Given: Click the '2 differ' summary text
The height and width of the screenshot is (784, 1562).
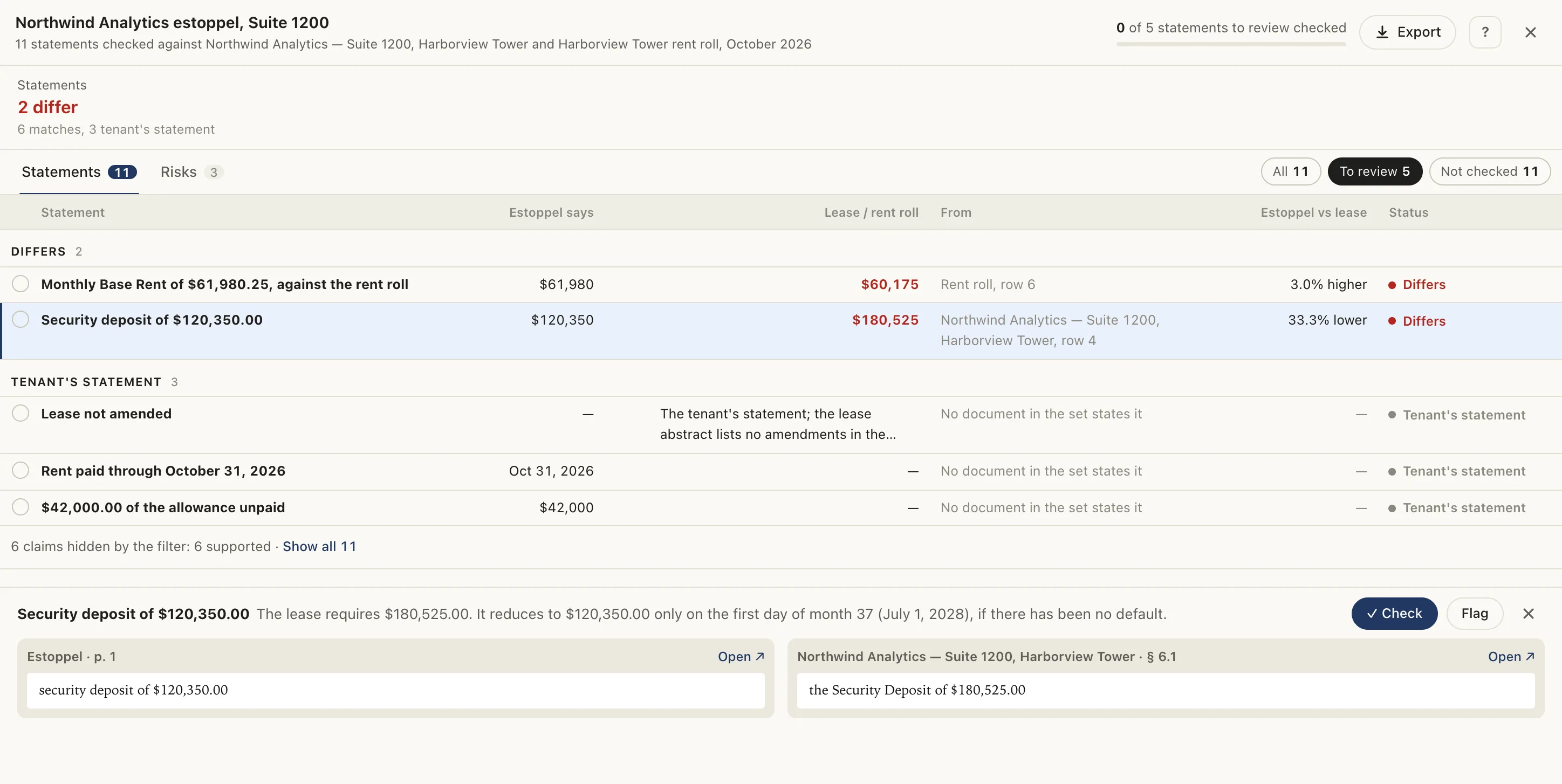Looking at the screenshot, I should click(48, 107).
